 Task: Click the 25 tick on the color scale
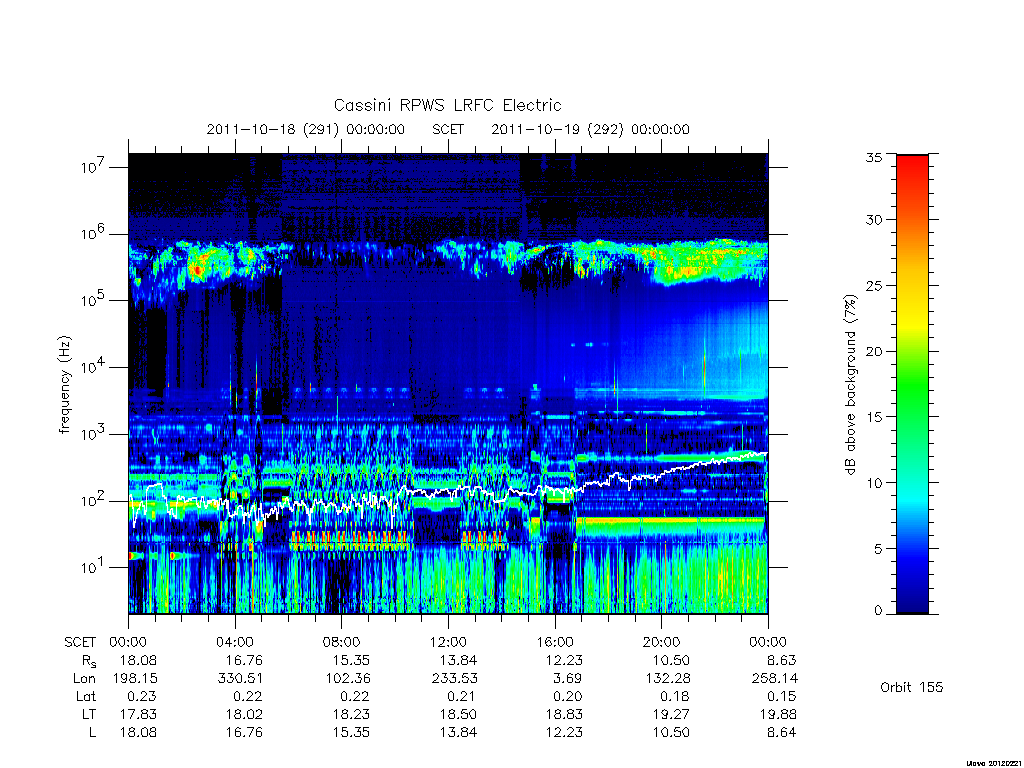873,286
